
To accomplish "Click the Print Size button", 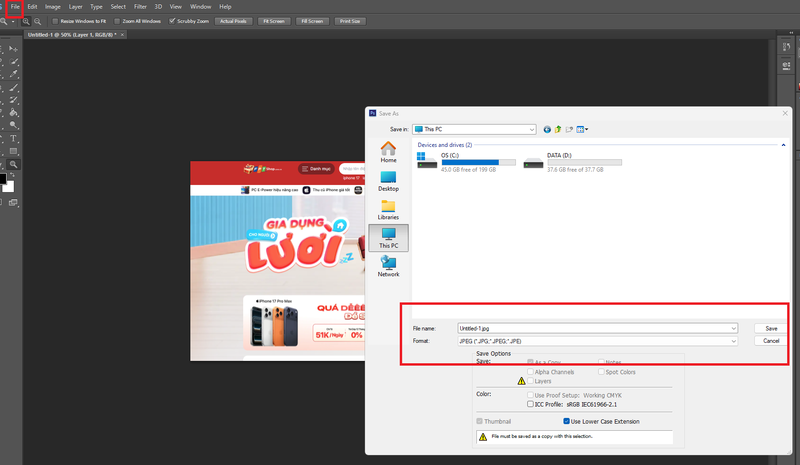I will point(350,21).
